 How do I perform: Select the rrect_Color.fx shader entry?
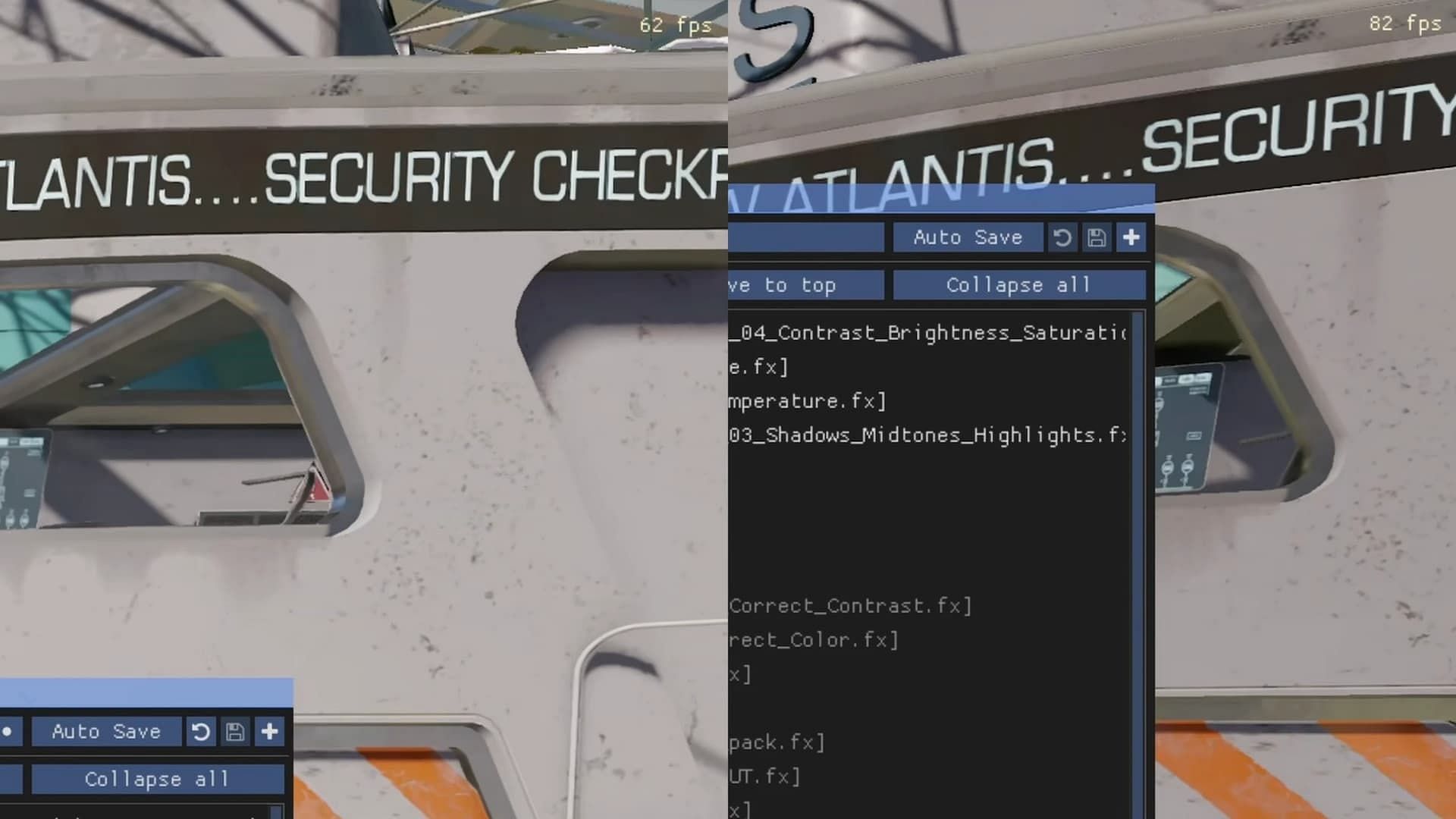pyautogui.click(x=812, y=640)
